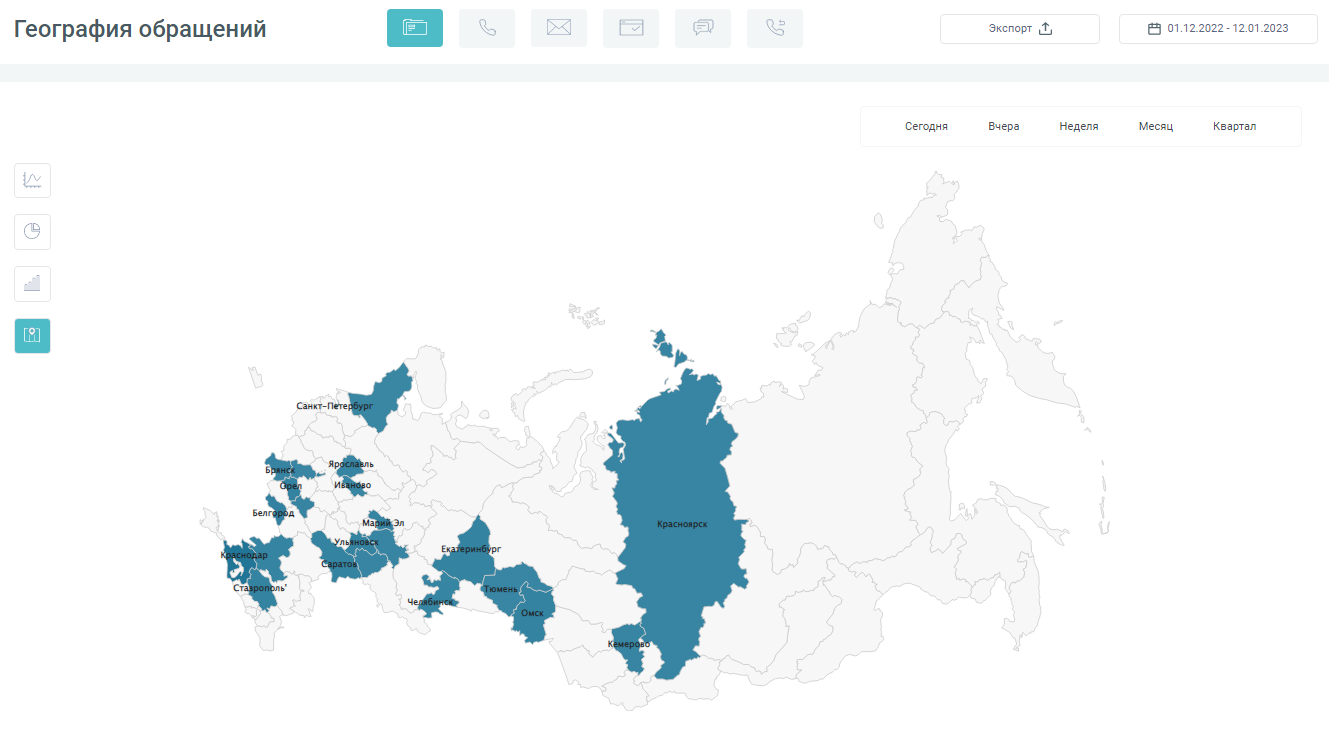Image resolution: width=1329 pixels, height=745 pixels.
Task: Choose the Вчера period tab
Action: tap(1003, 127)
